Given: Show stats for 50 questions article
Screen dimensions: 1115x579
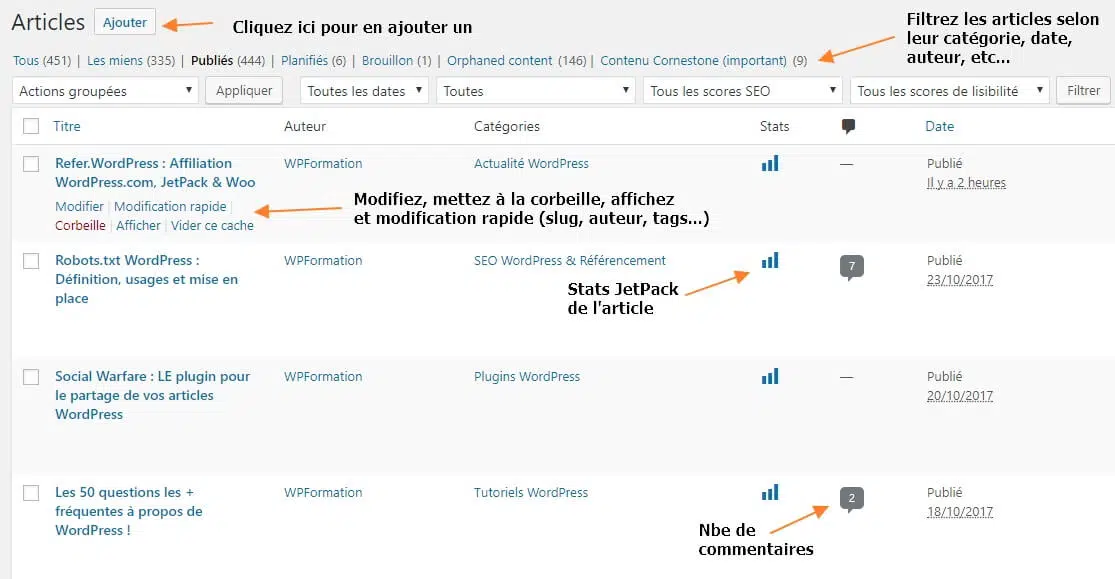Looking at the screenshot, I should coord(769,493).
